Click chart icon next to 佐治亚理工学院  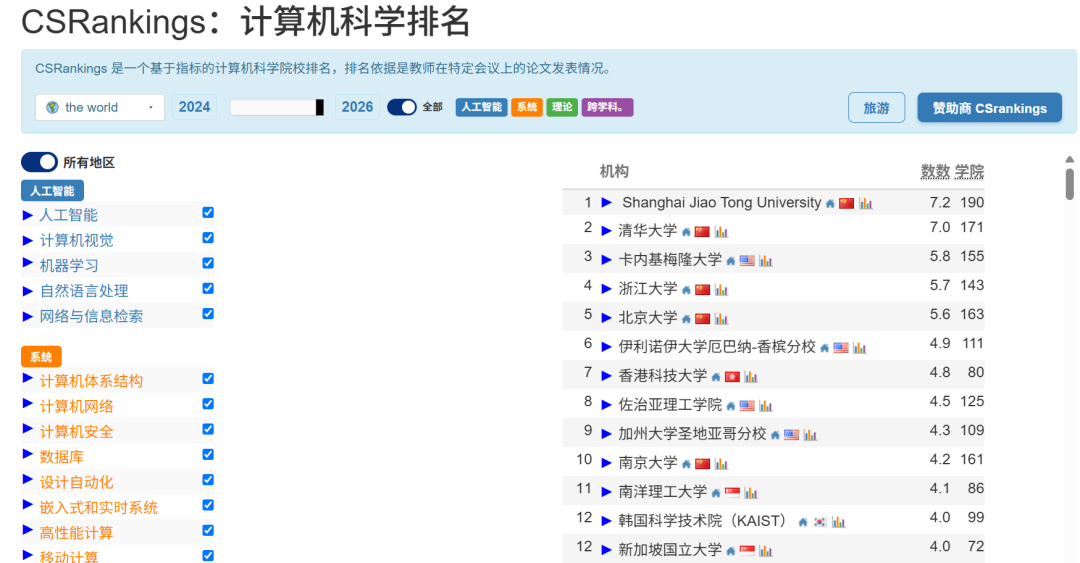pos(766,405)
